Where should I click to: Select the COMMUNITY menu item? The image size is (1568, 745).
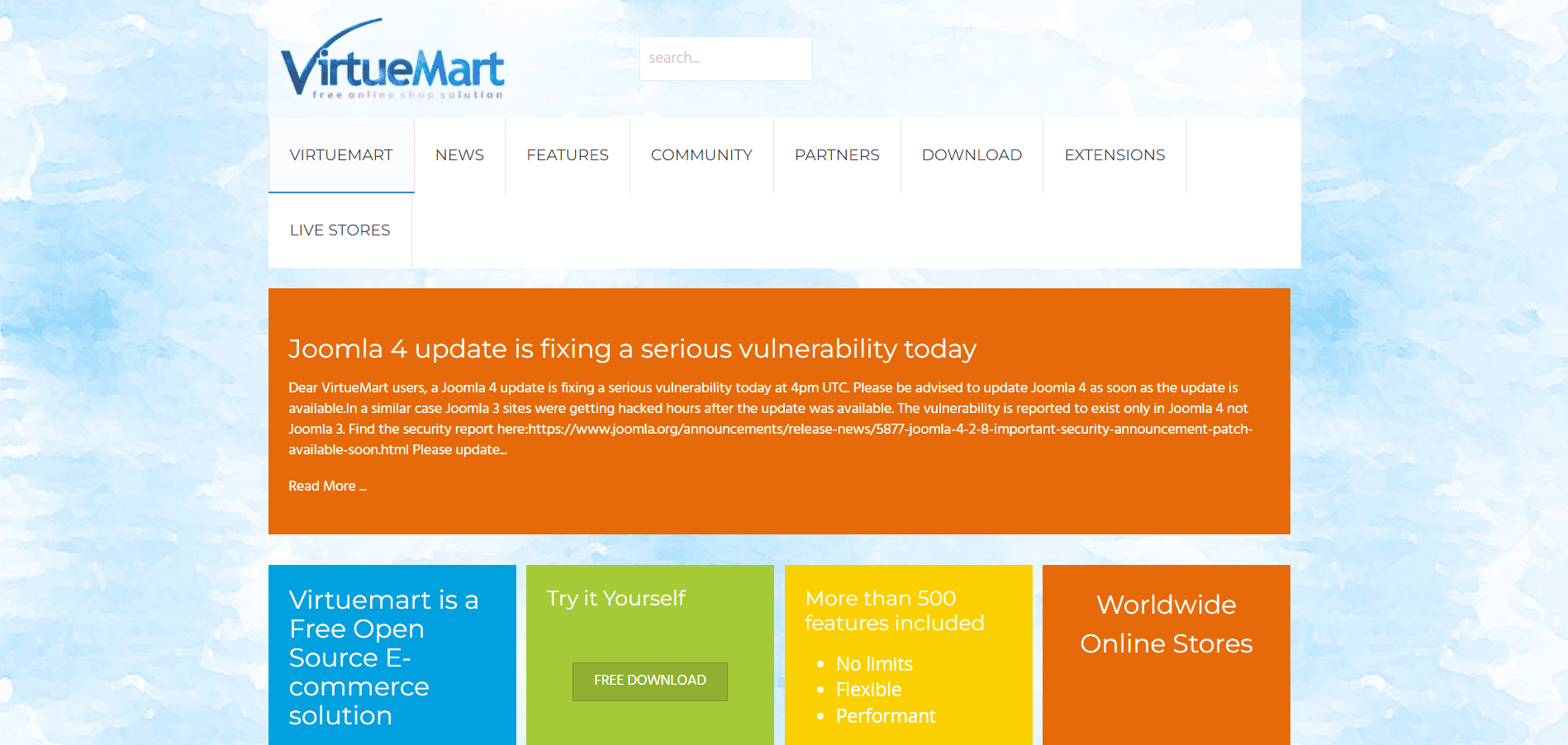(x=701, y=155)
